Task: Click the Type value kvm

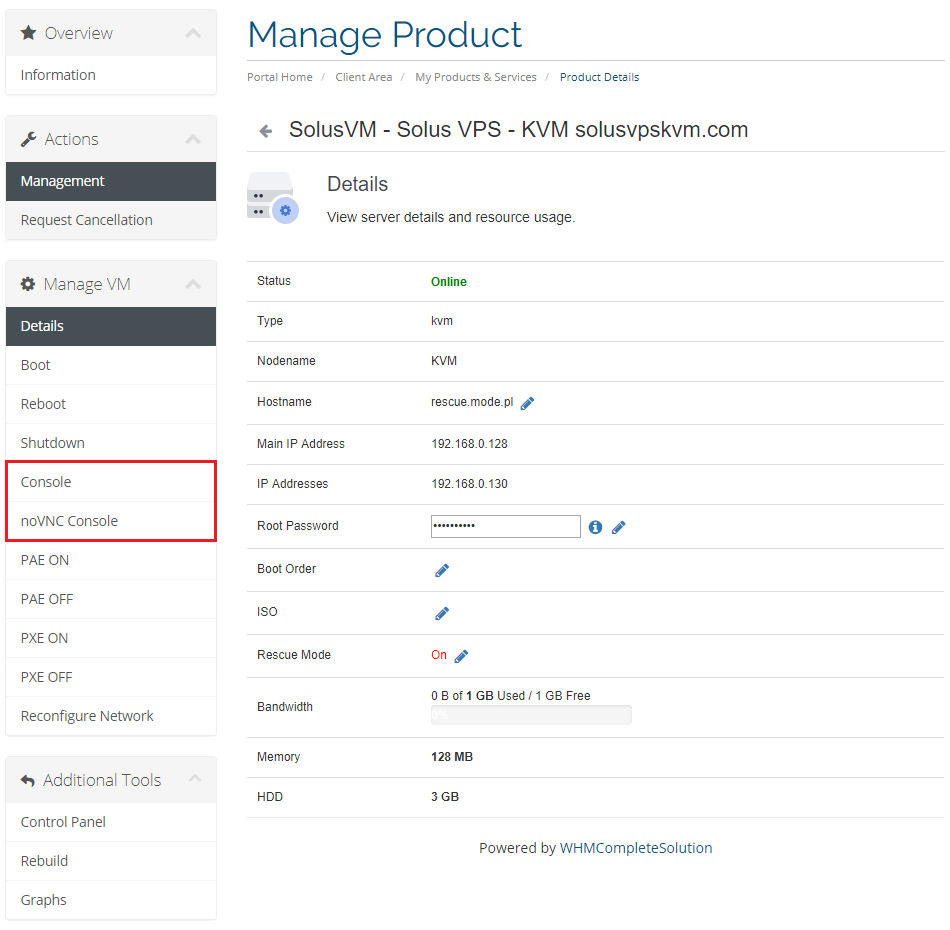Action: [x=442, y=321]
